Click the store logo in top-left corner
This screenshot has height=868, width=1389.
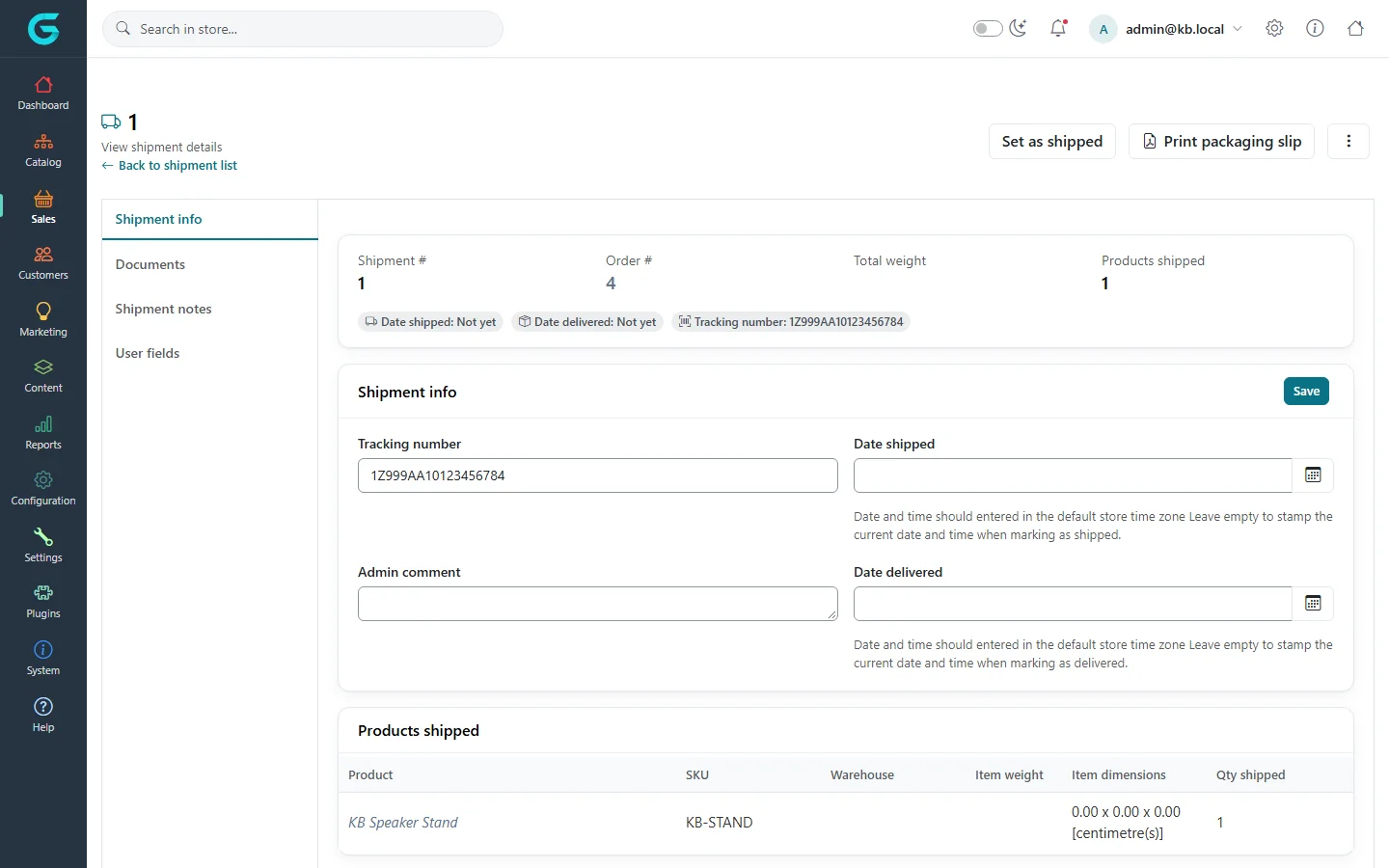pyautogui.click(x=43, y=29)
